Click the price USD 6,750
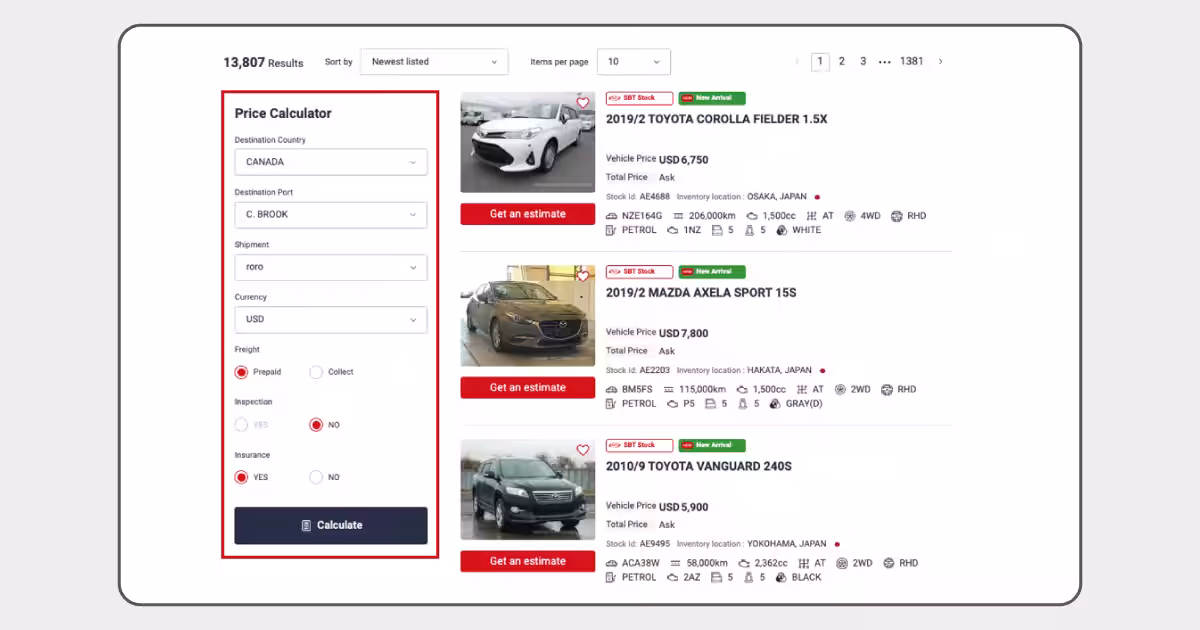Image resolution: width=1200 pixels, height=630 pixels. (684, 160)
